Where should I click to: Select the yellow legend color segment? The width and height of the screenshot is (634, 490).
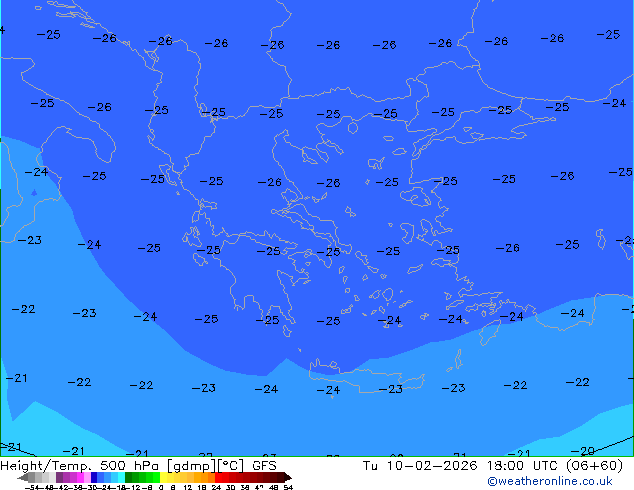(163, 477)
